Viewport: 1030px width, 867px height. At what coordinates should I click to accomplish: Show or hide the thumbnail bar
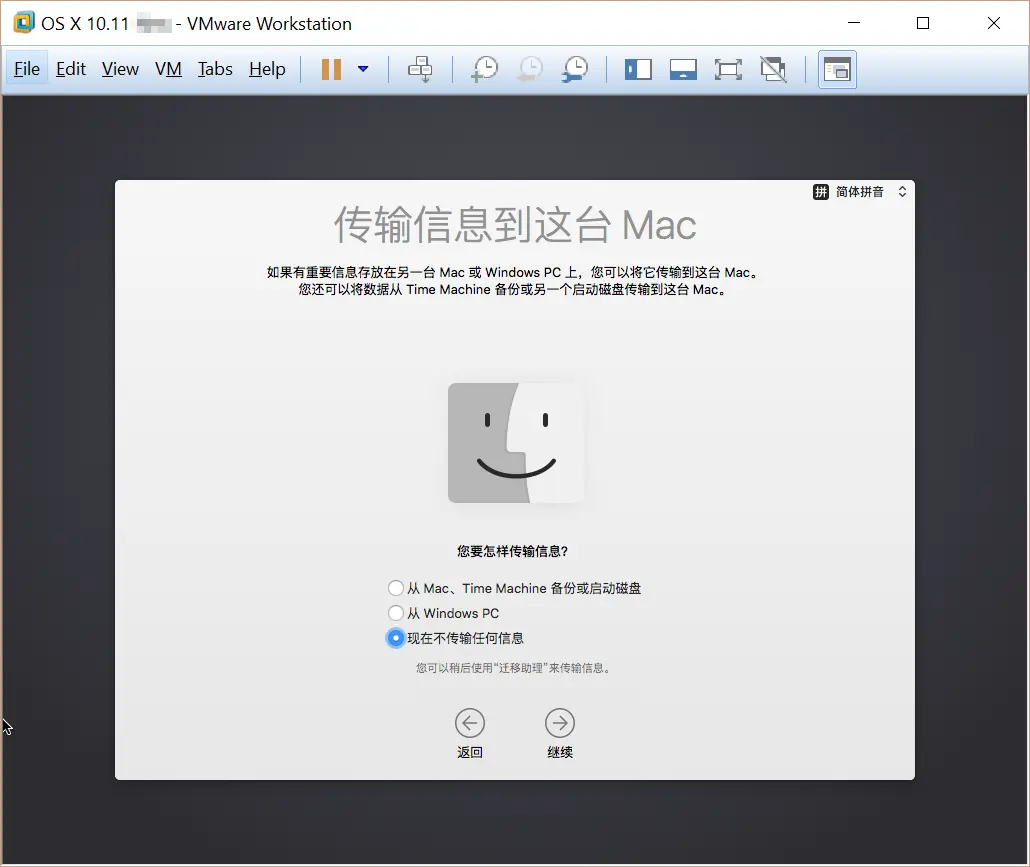click(x=683, y=69)
